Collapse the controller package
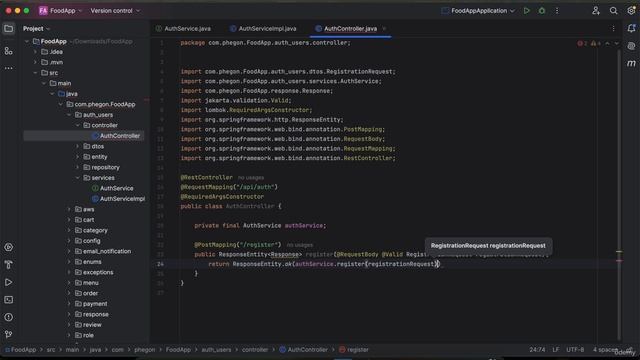Viewport: 640px width, 360px height. pyautogui.click(x=78, y=125)
